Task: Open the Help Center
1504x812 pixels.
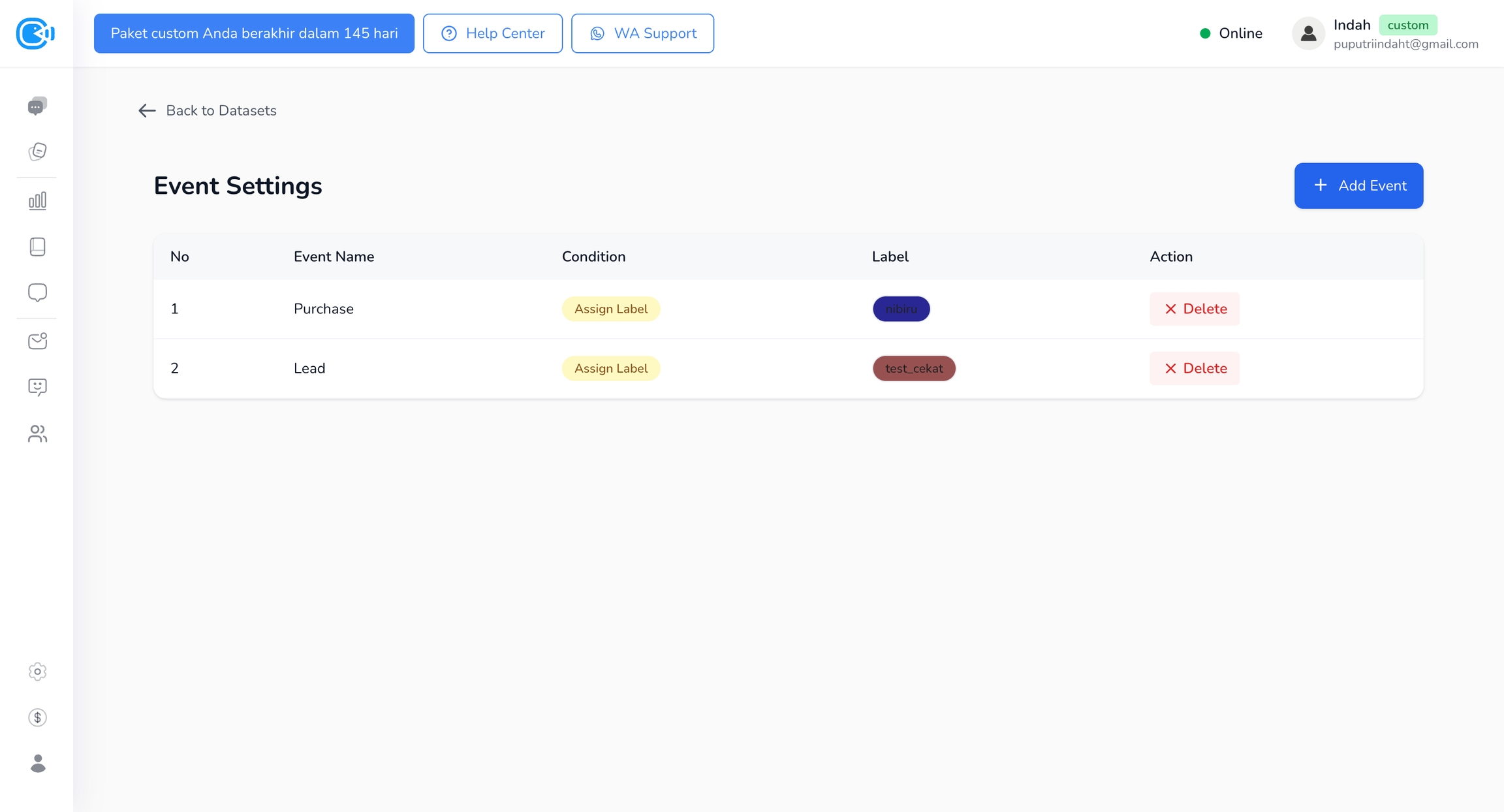Action: [x=492, y=33]
